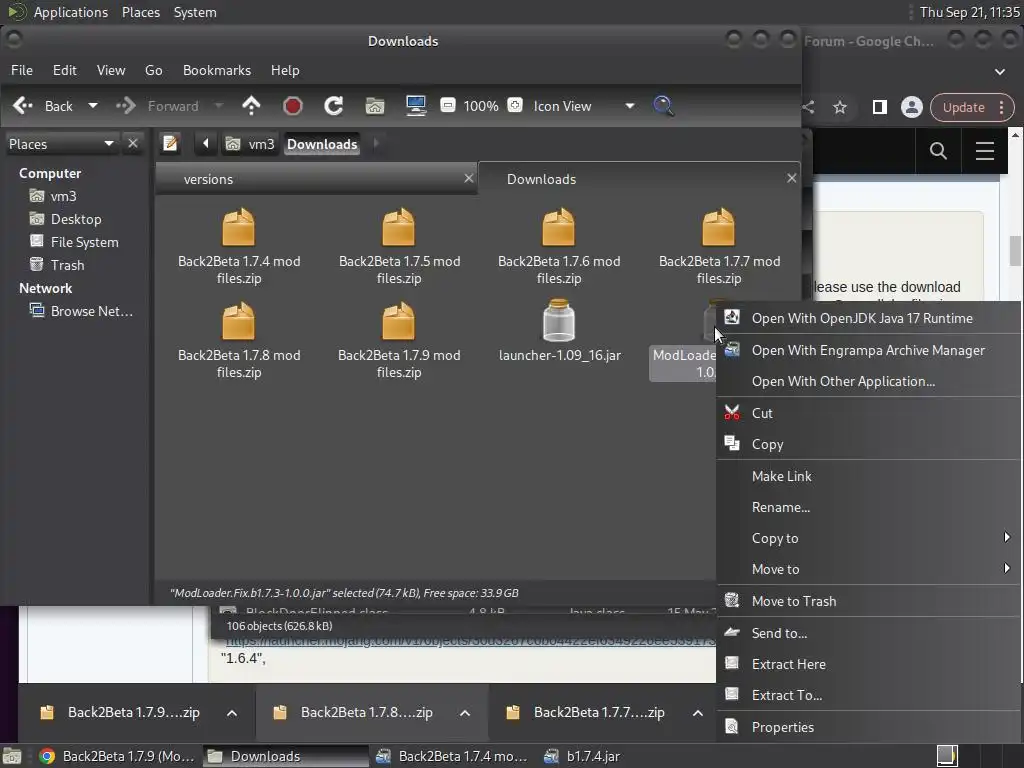
Task: Select Downloads in the path bar
Action: coord(322,144)
